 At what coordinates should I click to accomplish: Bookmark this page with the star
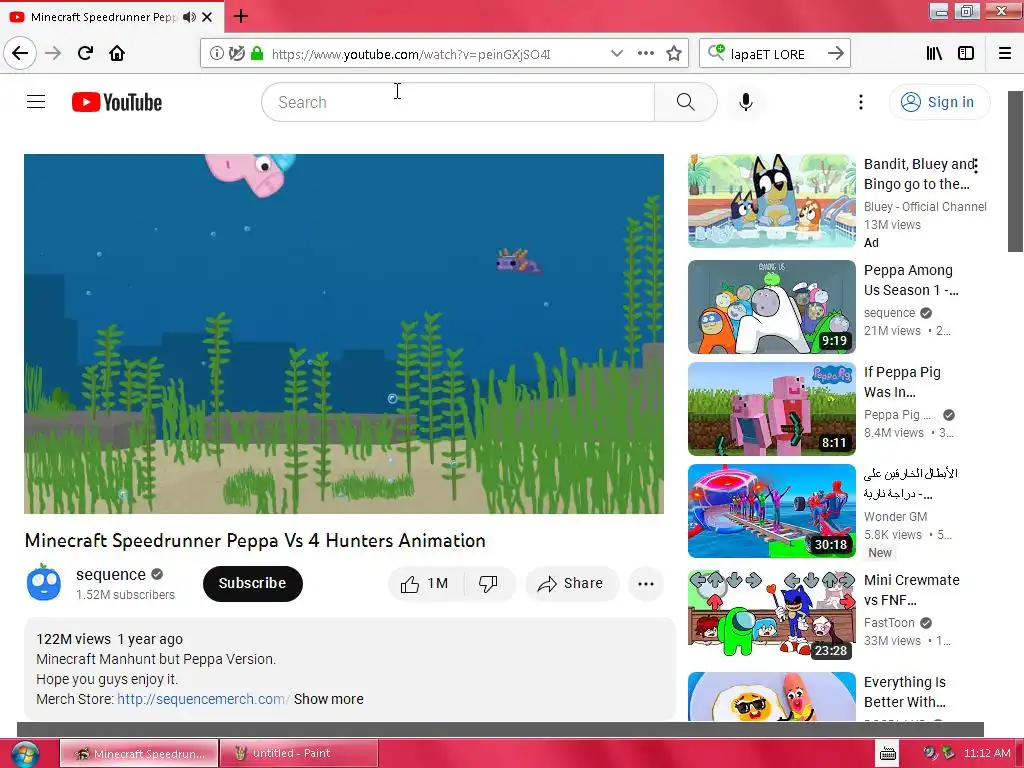click(x=674, y=54)
